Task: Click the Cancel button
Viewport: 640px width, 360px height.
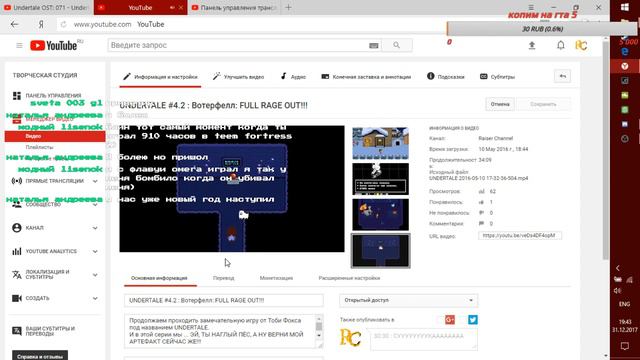Action: (500, 104)
